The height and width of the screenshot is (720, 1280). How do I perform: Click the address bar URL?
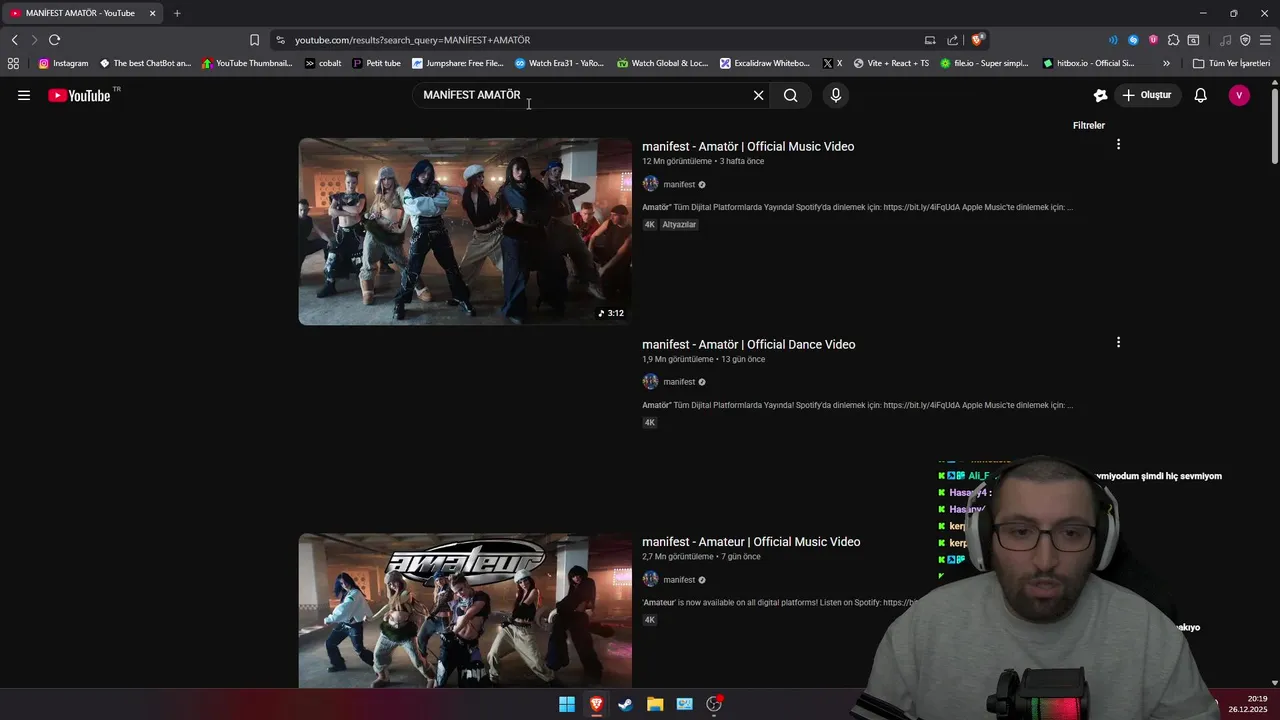[412, 40]
